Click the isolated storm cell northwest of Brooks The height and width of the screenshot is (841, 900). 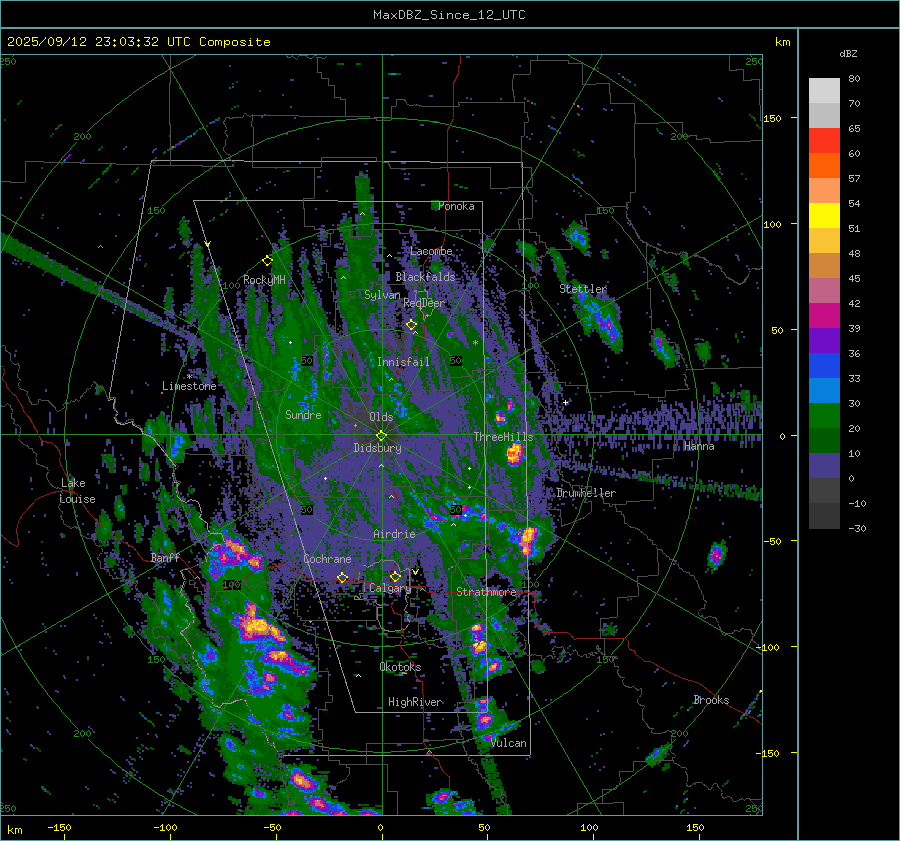pos(716,555)
